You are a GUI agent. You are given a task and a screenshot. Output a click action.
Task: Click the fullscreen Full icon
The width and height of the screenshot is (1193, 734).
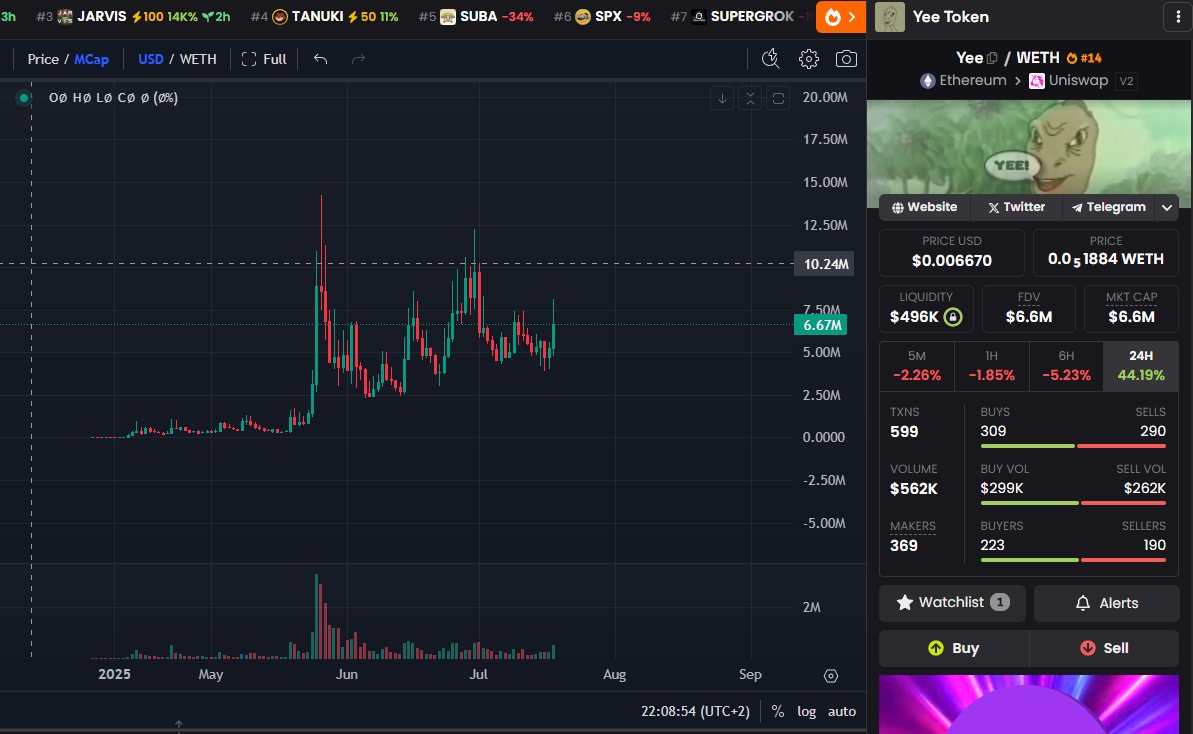click(x=249, y=59)
